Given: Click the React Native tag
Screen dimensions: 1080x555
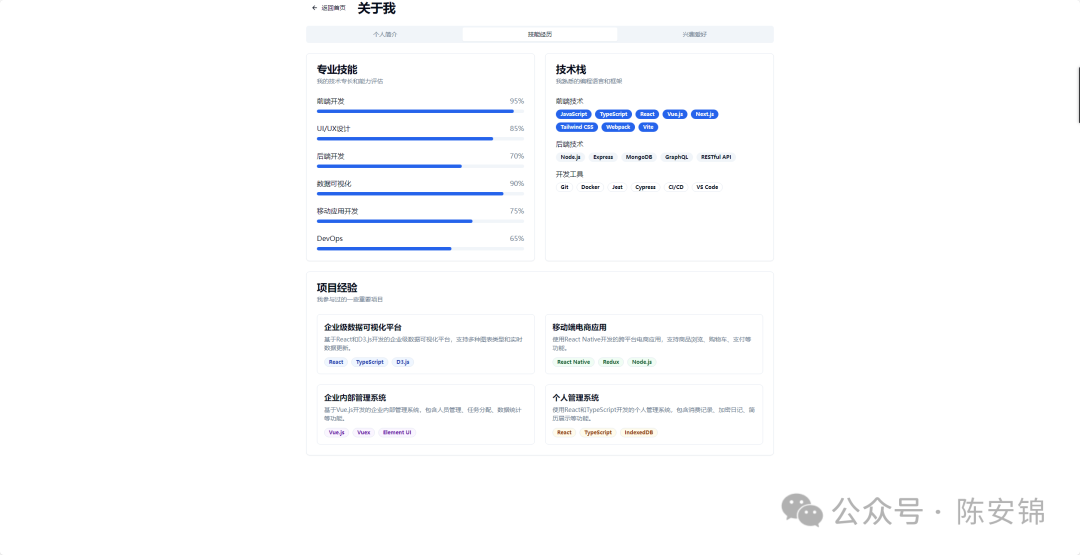Looking at the screenshot, I should click(574, 362).
